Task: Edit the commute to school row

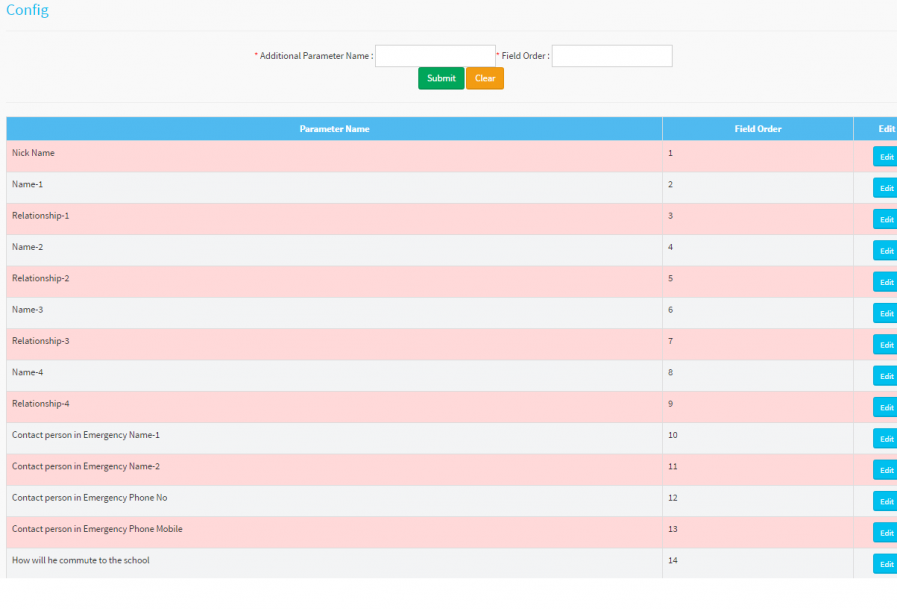Action: tap(886, 564)
